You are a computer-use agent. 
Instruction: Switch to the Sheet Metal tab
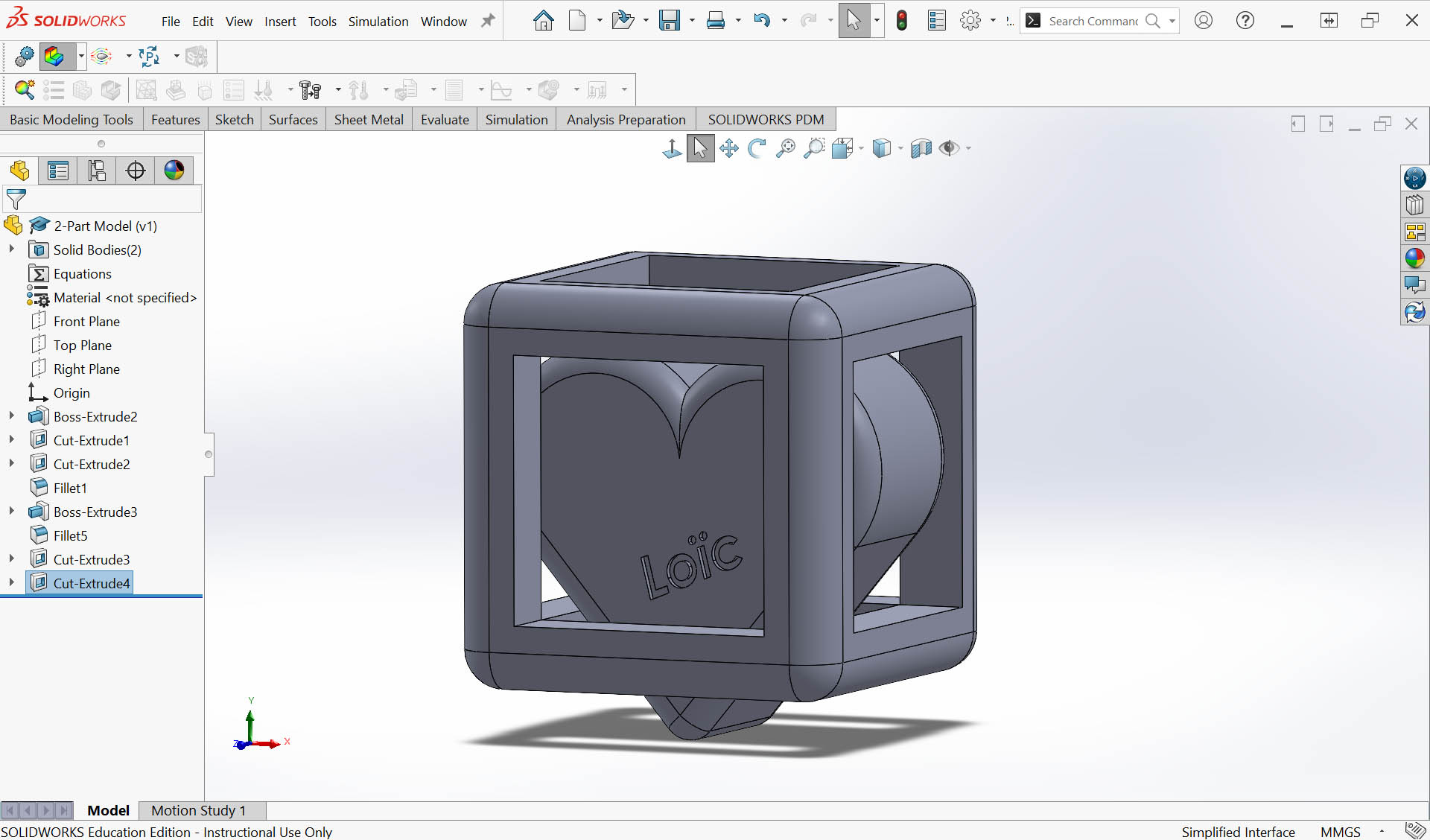(369, 119)
